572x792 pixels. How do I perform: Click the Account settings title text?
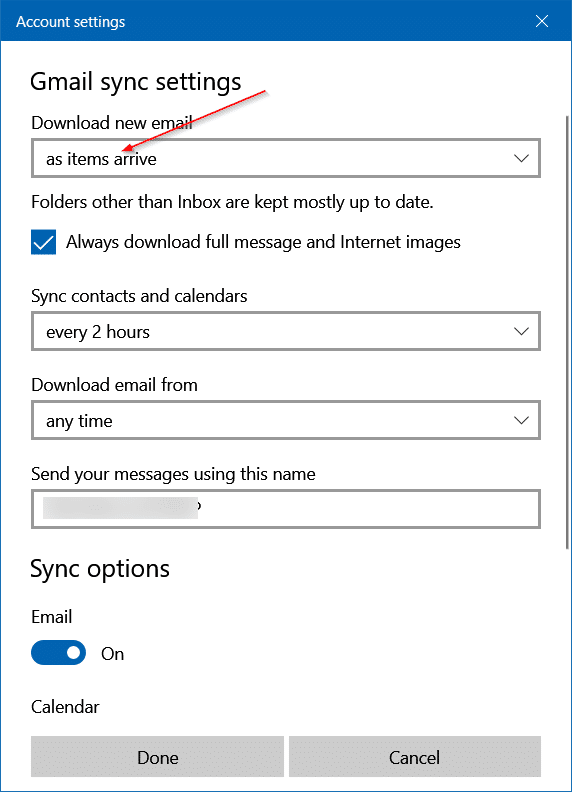click(71, 22)
